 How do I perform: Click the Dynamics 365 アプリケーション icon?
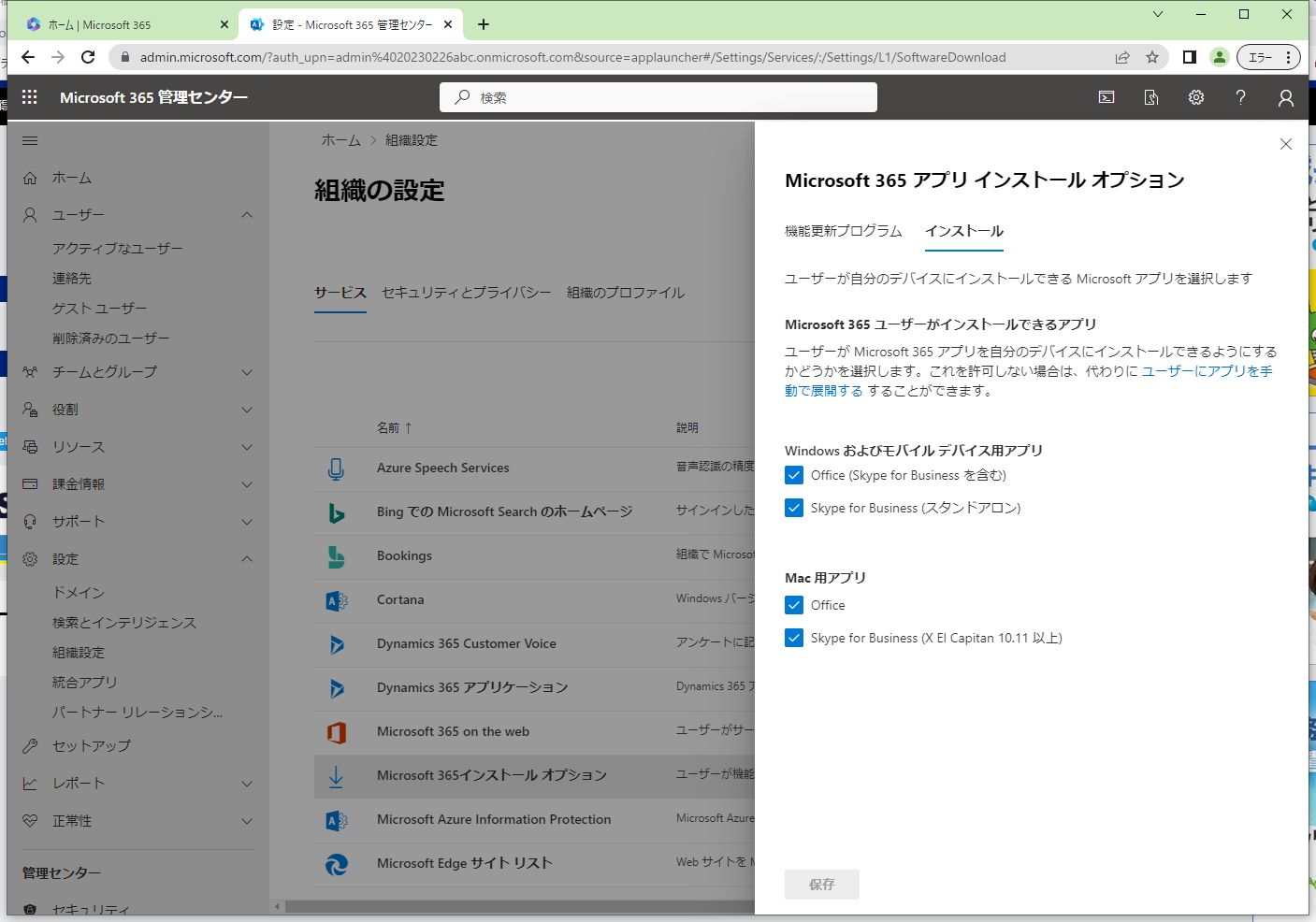(x=336, y=688)
